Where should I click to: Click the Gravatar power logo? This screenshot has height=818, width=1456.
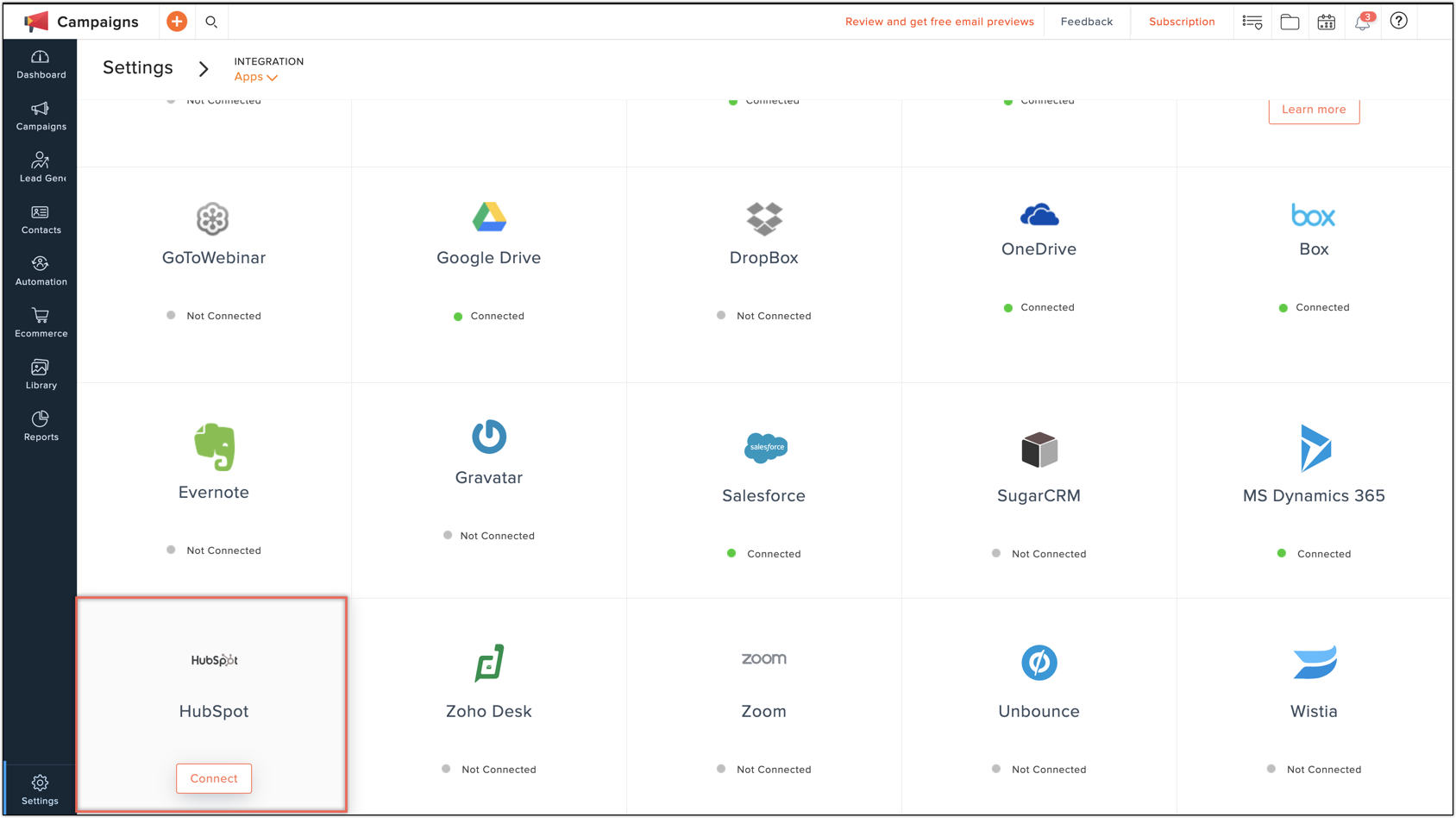(489, 437)
